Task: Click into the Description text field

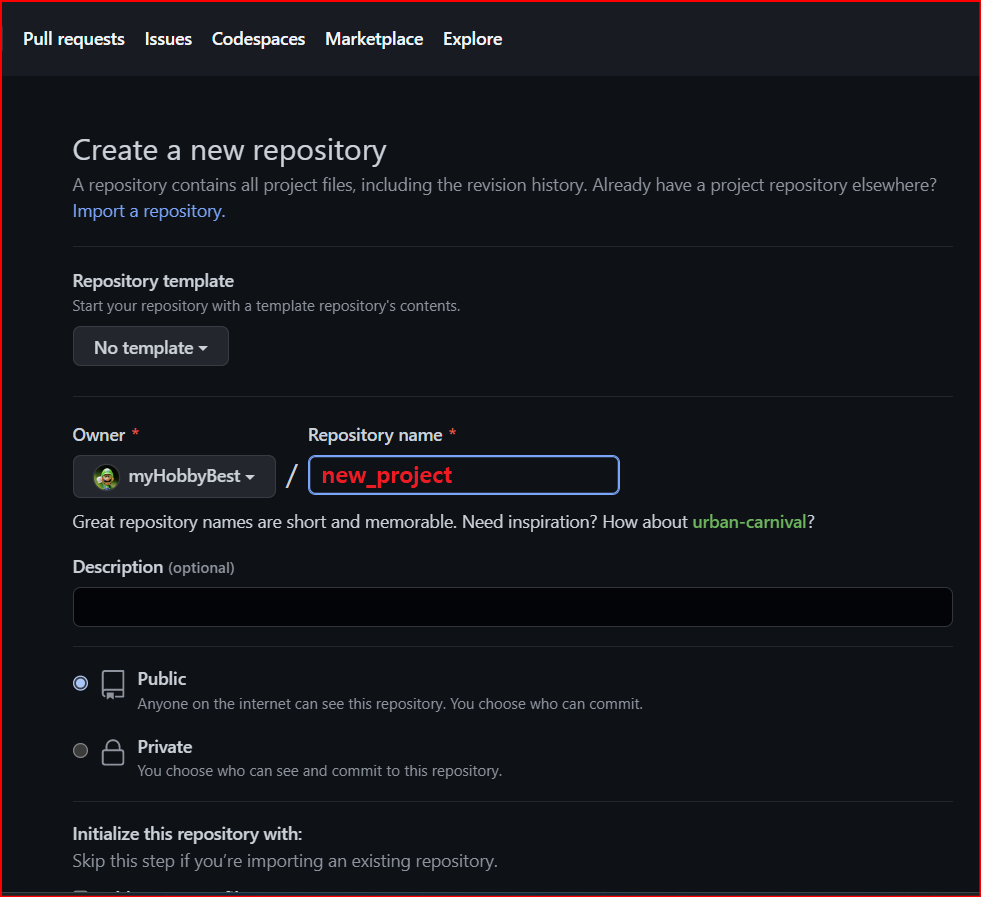Action: 512,607
